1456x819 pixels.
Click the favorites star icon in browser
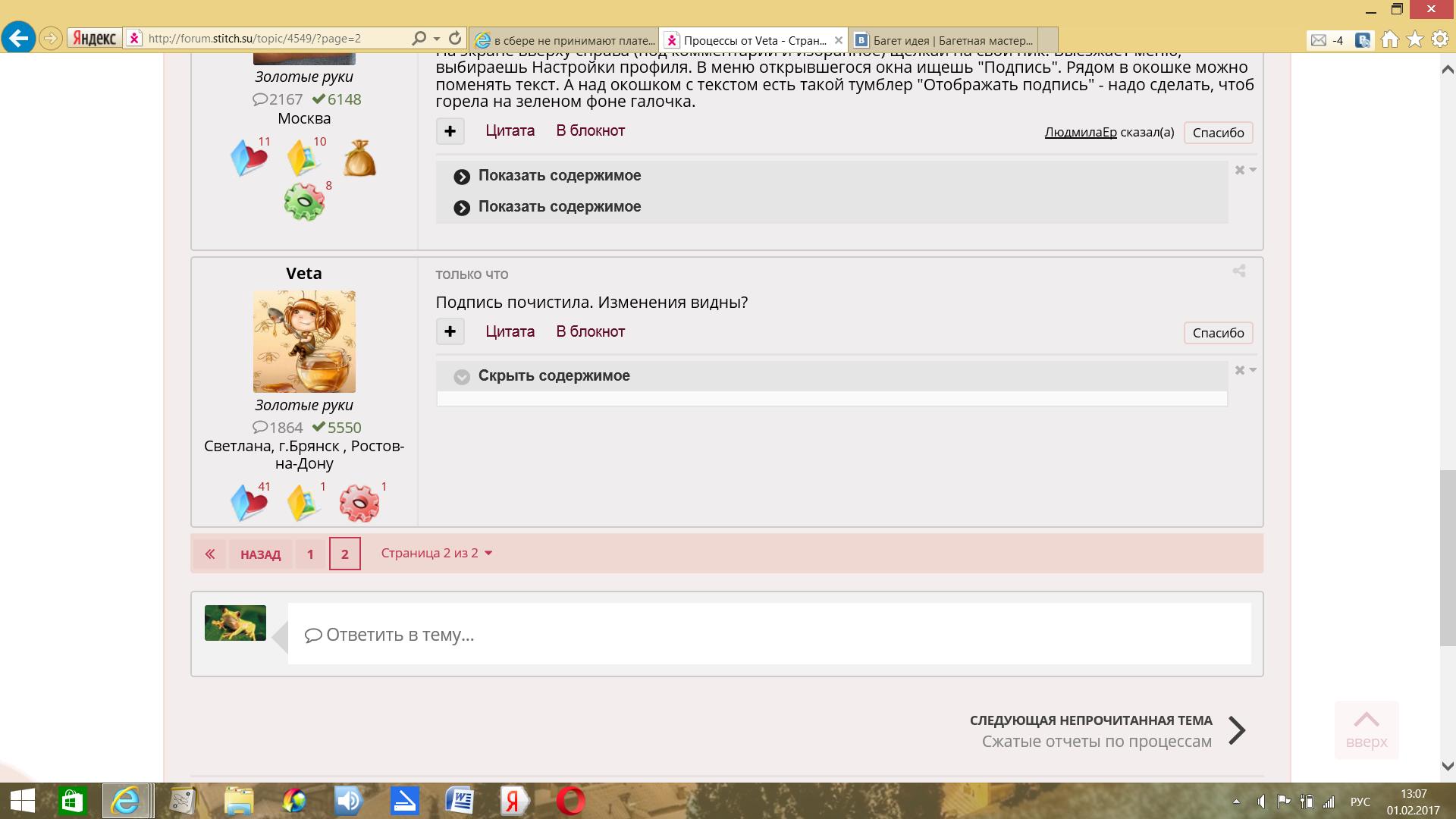click(1414, 39)
